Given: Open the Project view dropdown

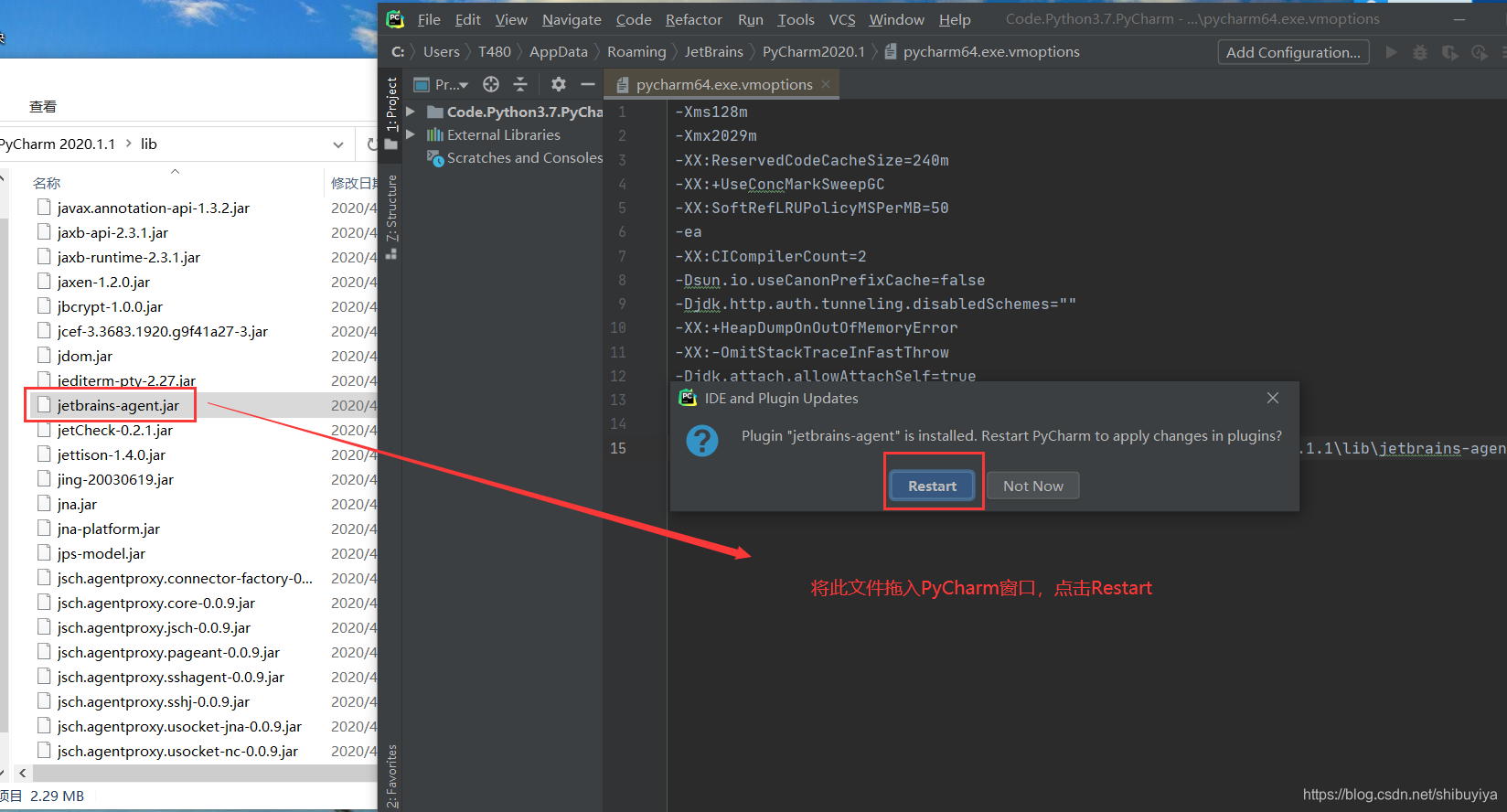Looking at the screenshot, I should coord(442,84).
